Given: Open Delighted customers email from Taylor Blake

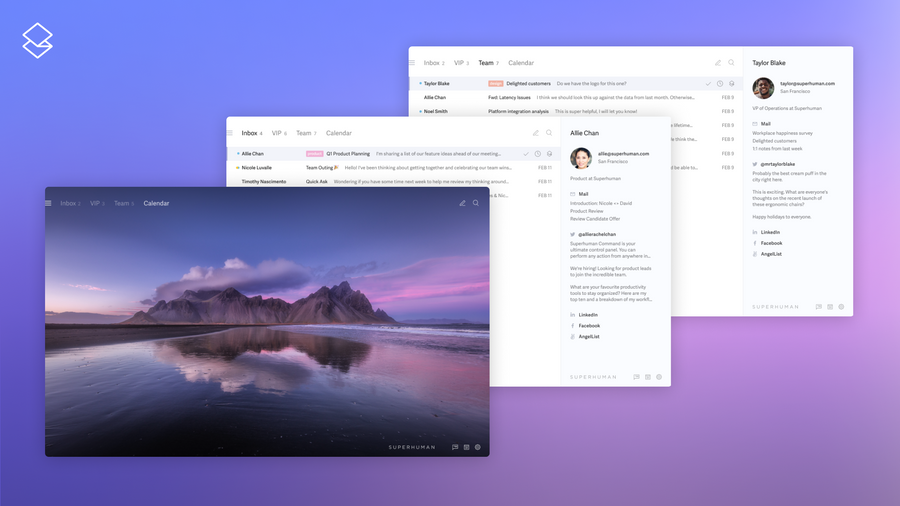Looking at the screenshot, I should [x=576, y=84].
